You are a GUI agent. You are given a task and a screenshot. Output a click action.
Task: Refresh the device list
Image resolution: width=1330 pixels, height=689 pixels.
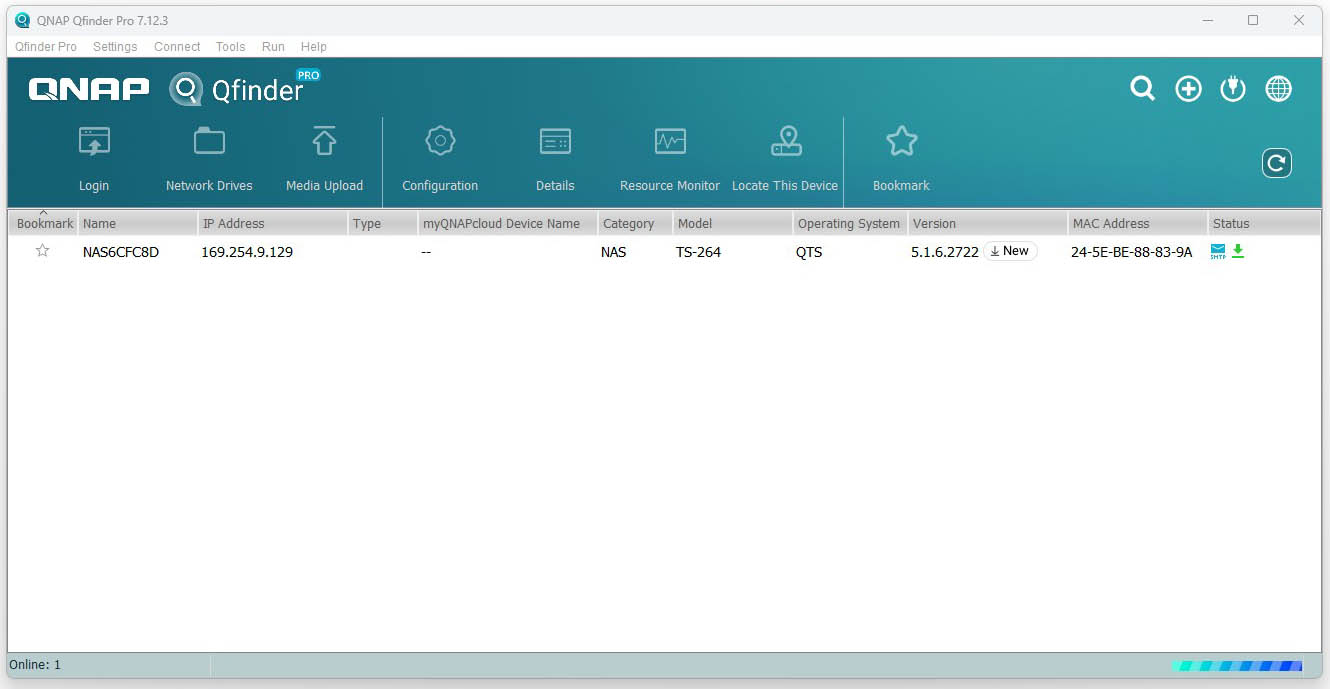pyautogui.click(x=1277, y=163)
